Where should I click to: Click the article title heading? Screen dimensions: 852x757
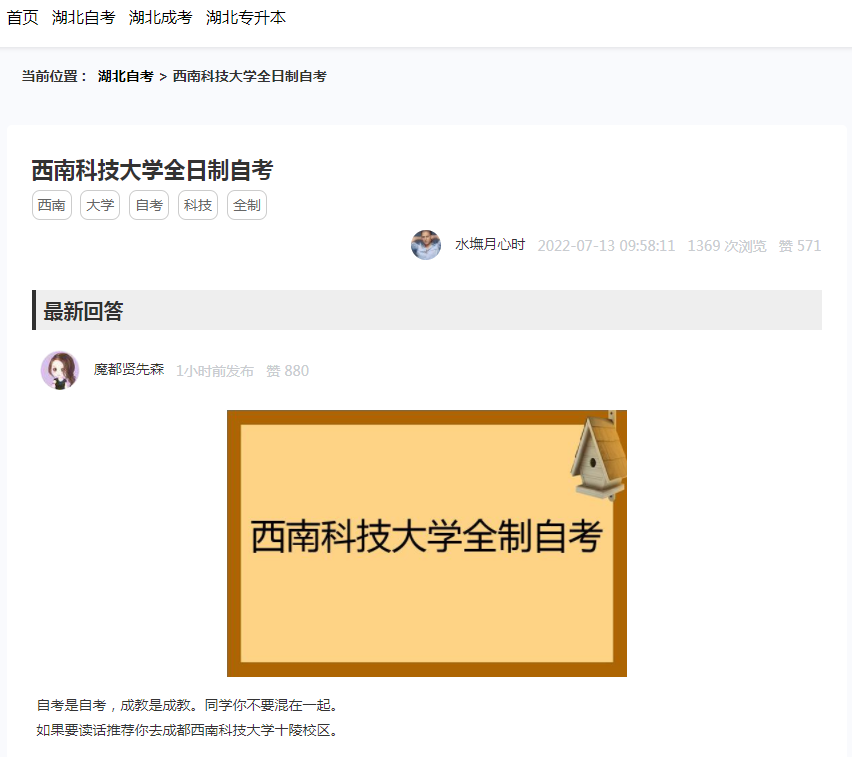point(152,170)
